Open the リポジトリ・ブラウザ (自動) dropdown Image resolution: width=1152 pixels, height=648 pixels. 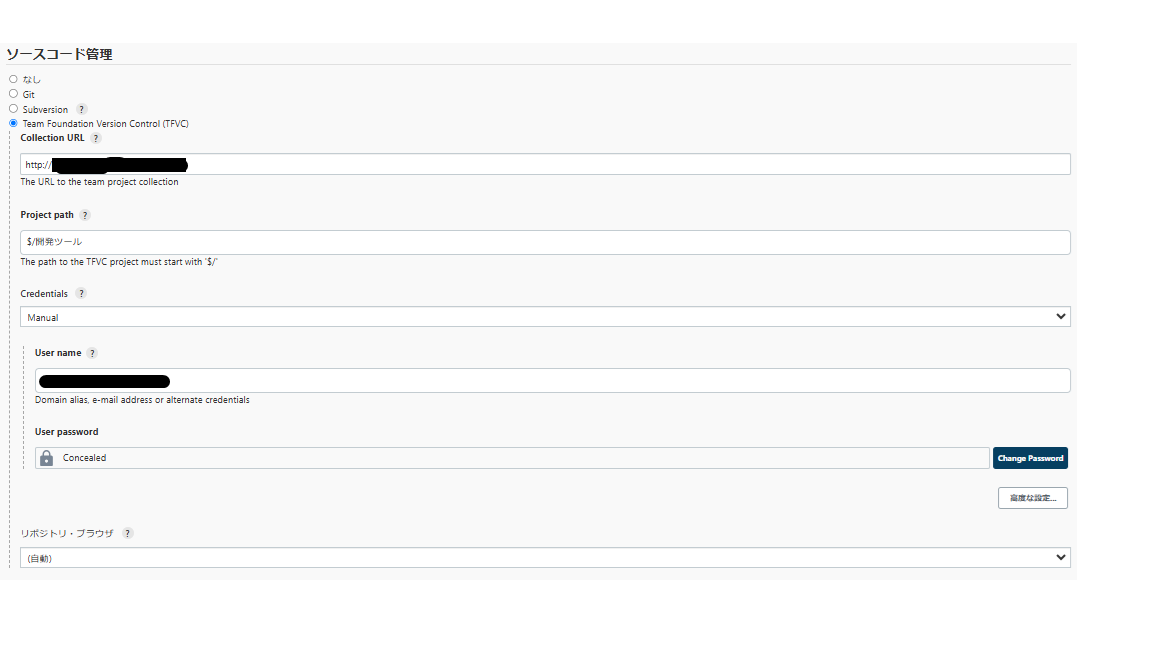point(545,558)
